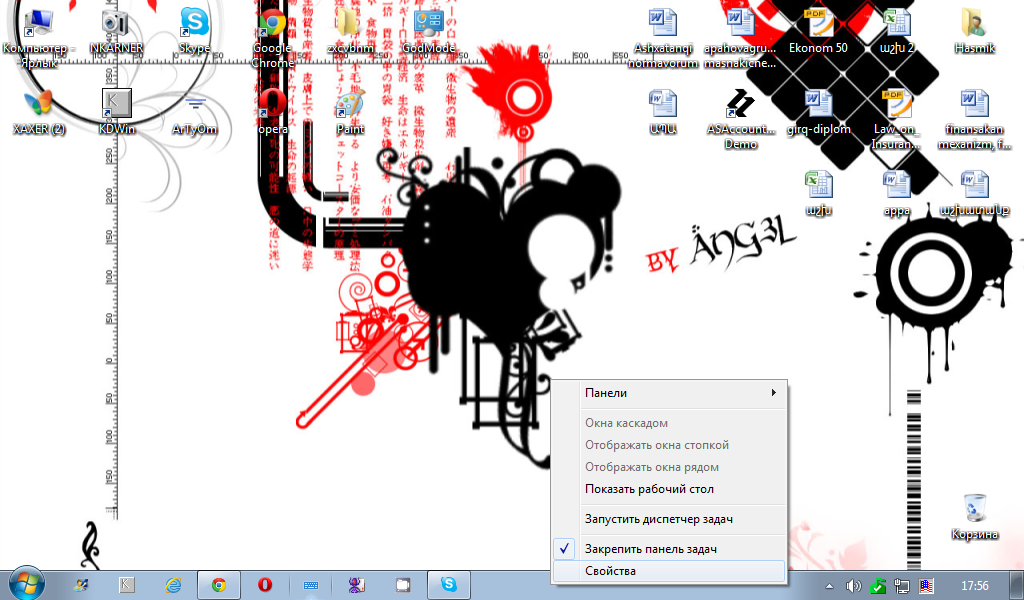Open the Windows Start menu orb
This screenshot has width=1024, height=600.
(x=26, y=584)
